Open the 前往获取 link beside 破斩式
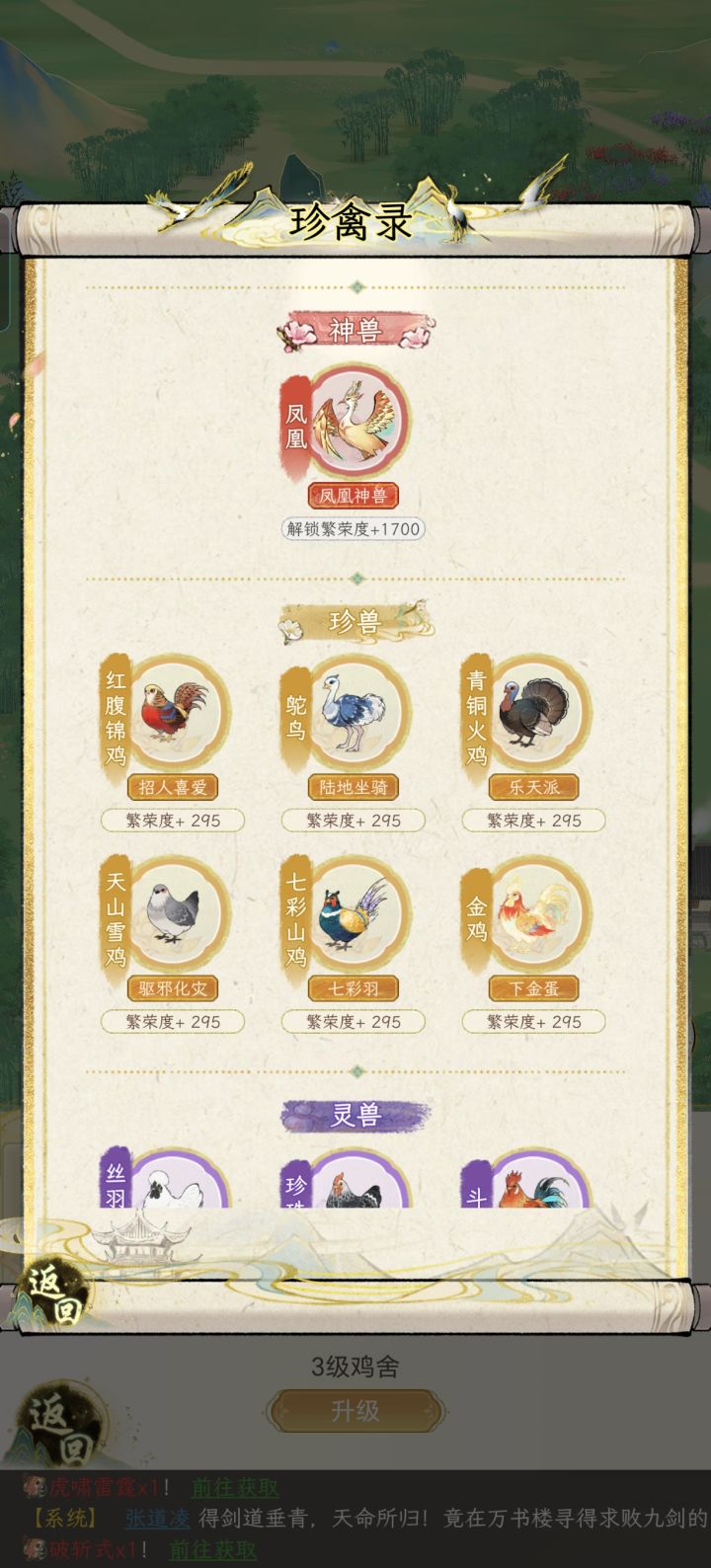 [213, 1550]
